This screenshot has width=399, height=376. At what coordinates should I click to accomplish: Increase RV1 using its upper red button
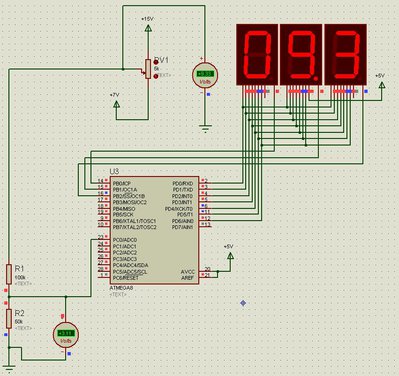coord(156,62)
